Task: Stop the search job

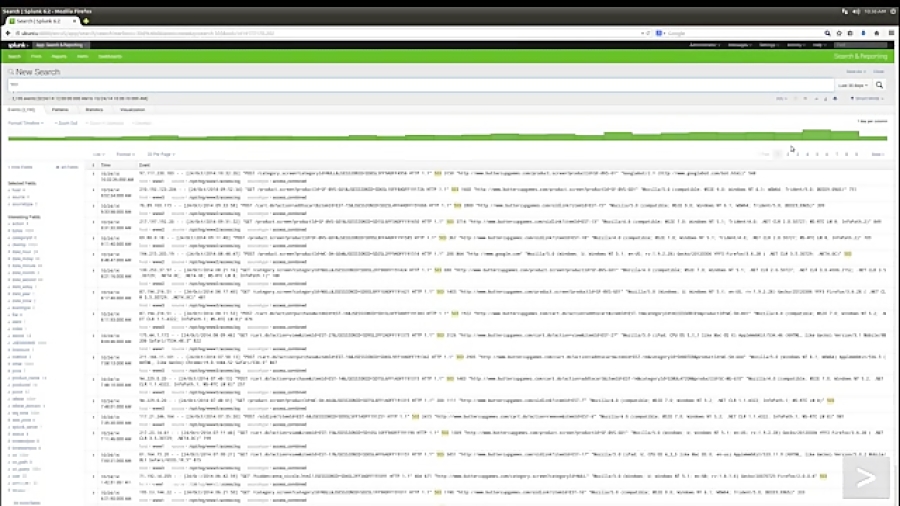Action: click(805, 99)
